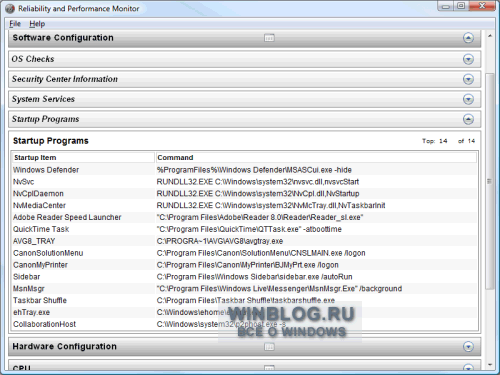The image size is (500, 375).
Task: Click the vertical scrollbar thumb
Action: pos(489,181)
